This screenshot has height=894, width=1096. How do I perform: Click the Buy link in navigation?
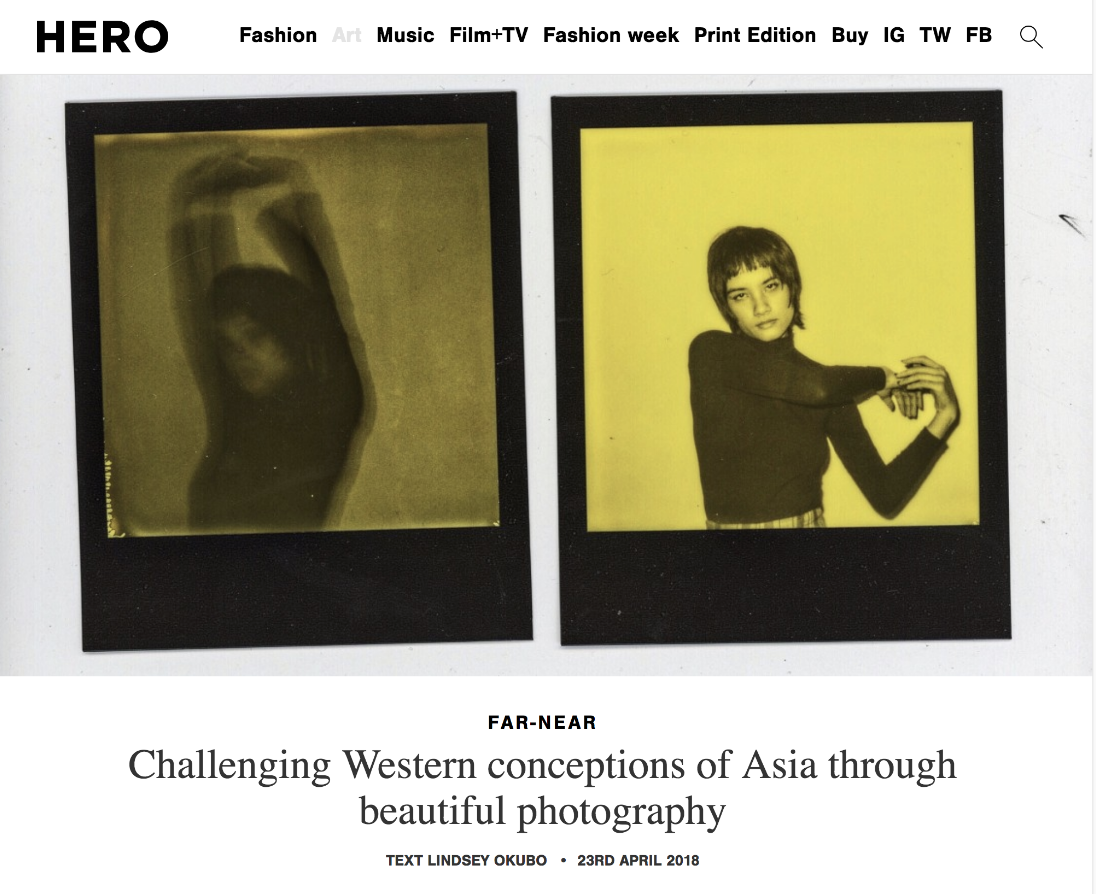[x=849, y=36]
